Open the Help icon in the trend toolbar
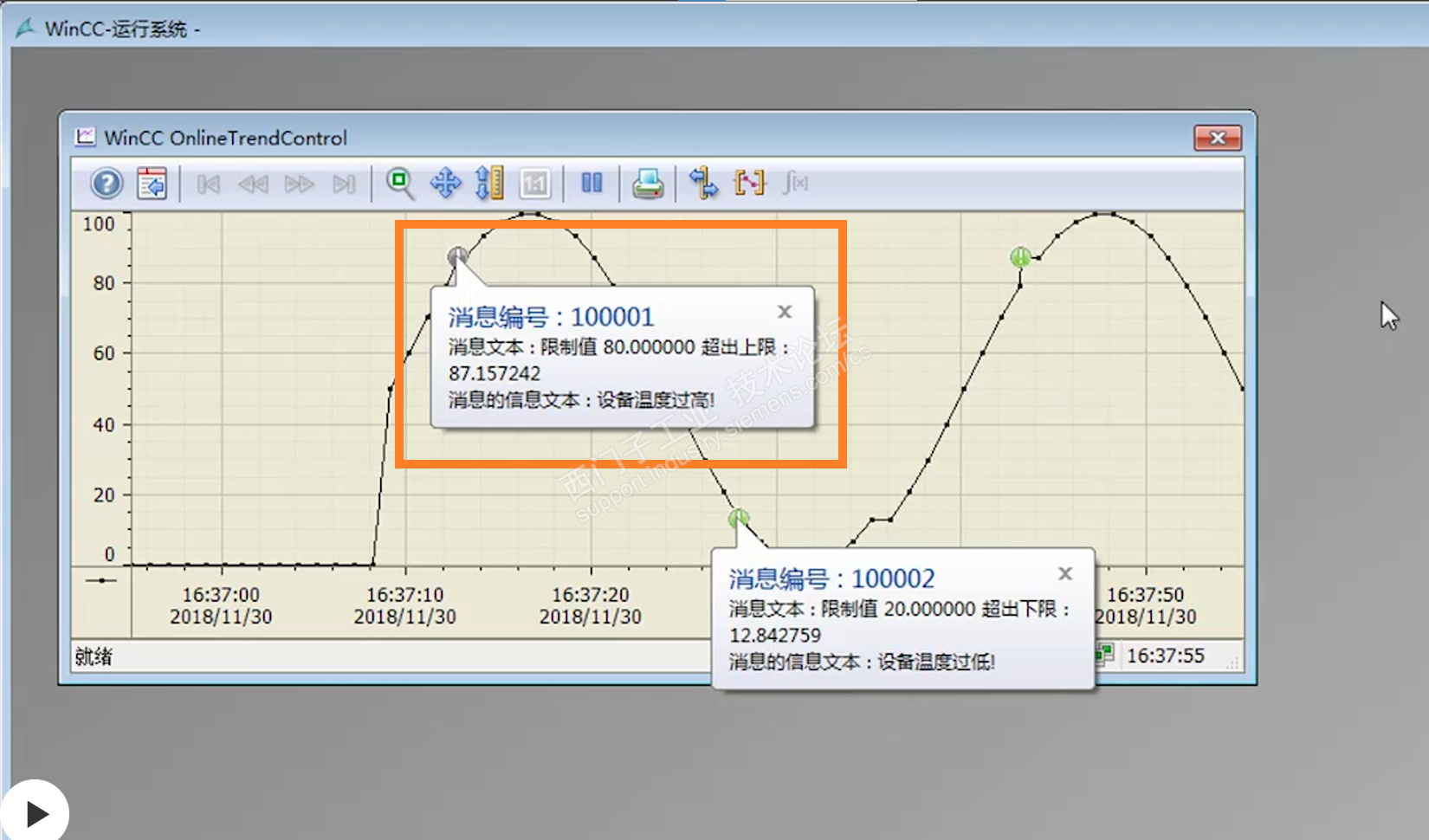1429x840 pixels. [x=107, y=184]
